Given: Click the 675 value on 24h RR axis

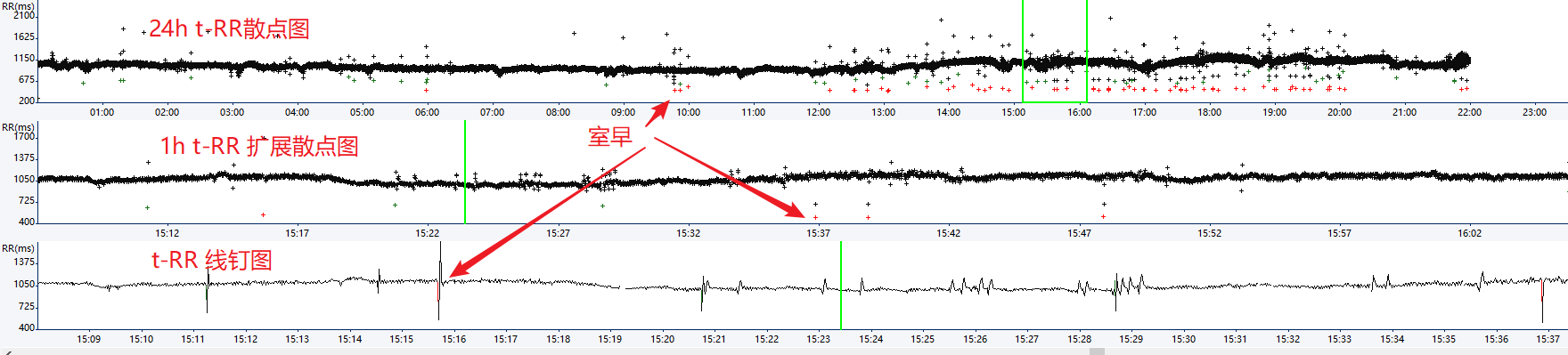Looking at the screenshot, I should 28,80.
